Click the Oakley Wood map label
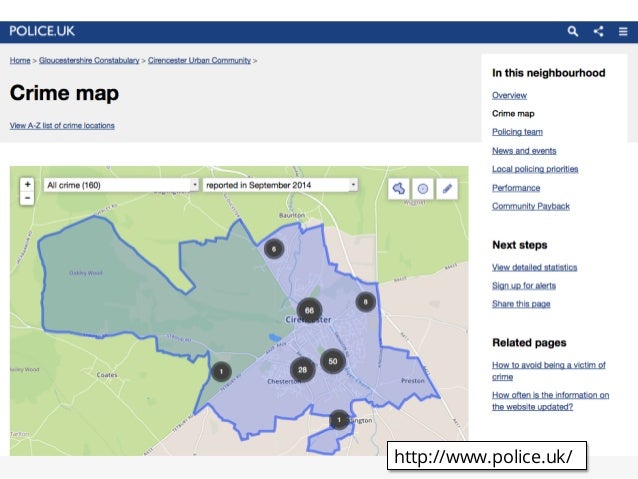 click(85, 273)
